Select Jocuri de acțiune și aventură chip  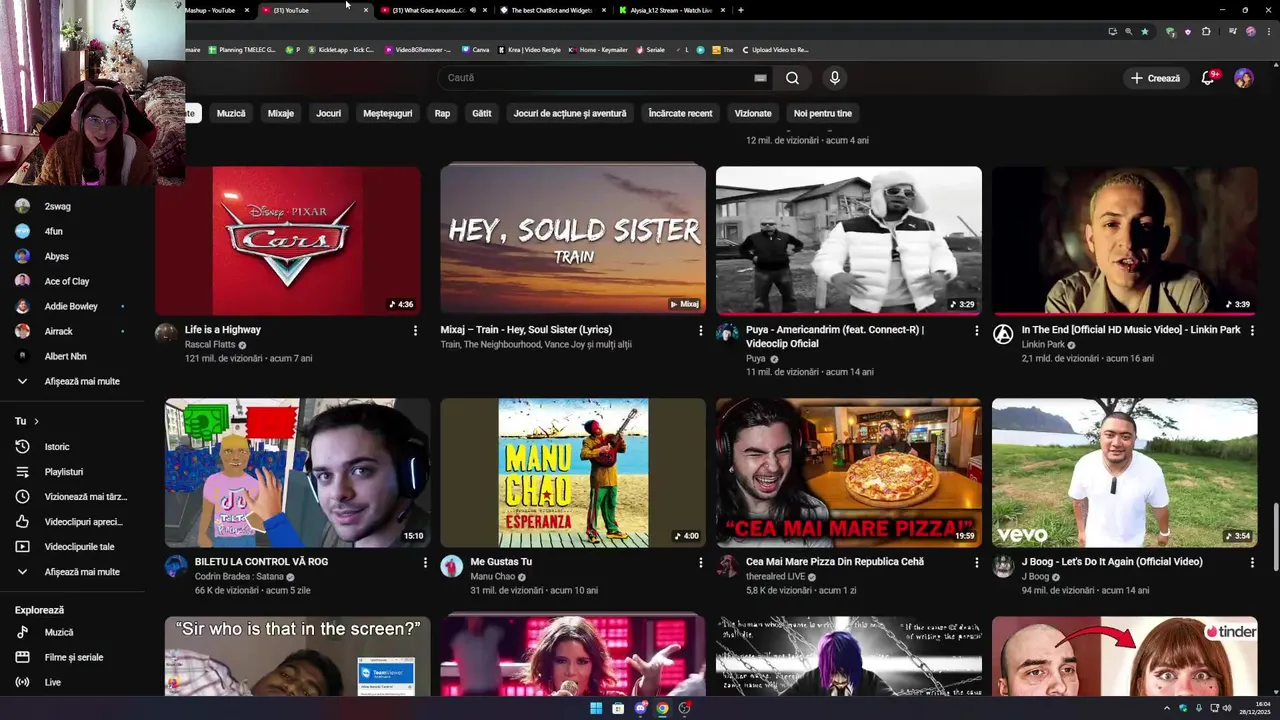click(x=570, y=113)
